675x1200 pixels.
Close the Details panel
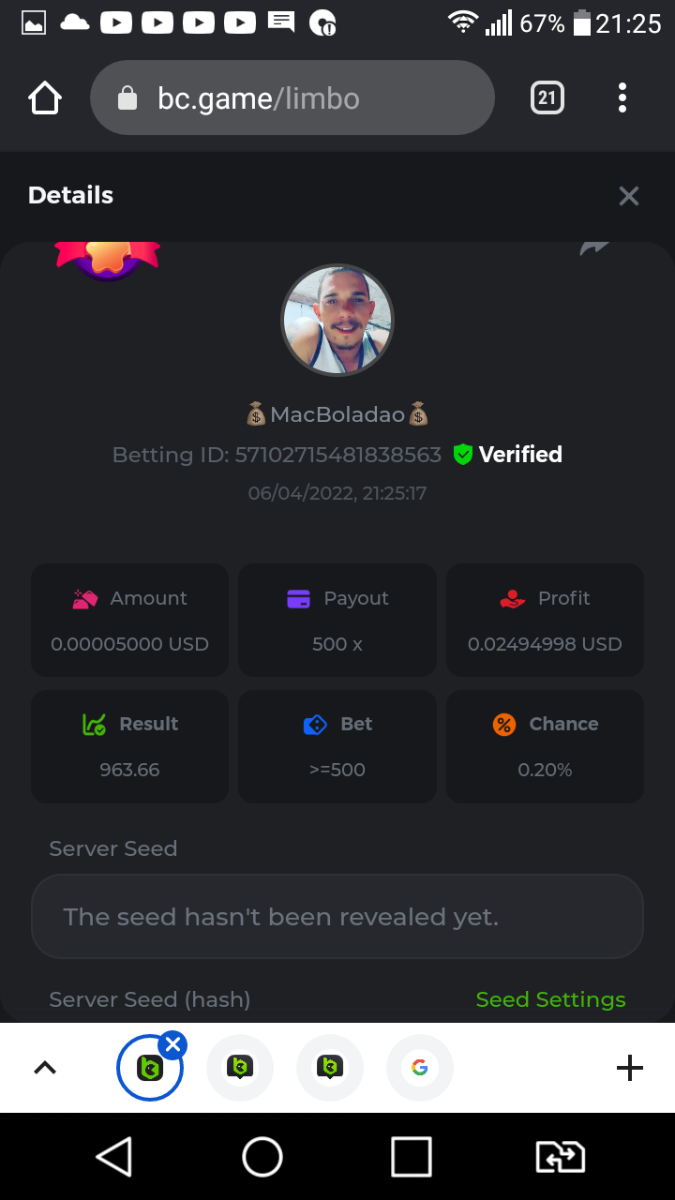(628, 196)
